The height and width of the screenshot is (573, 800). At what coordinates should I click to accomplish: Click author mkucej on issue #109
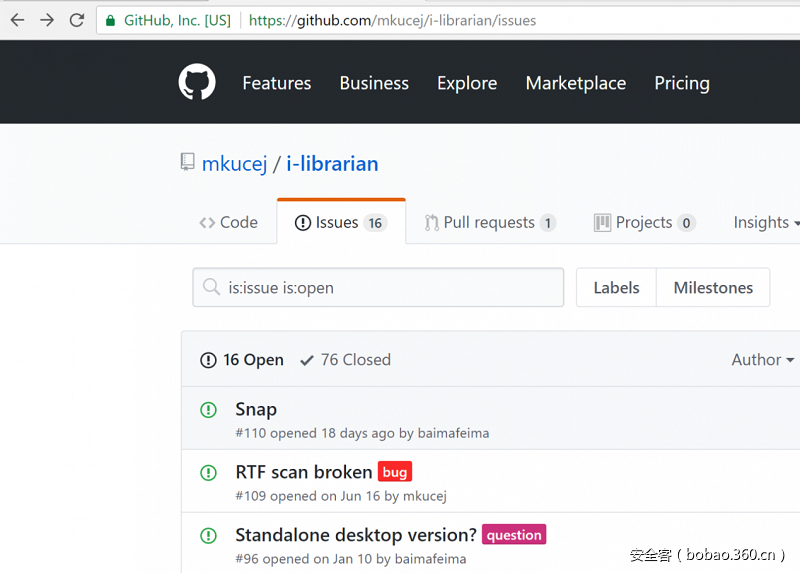pyautogui.click(x=424, y=496)
